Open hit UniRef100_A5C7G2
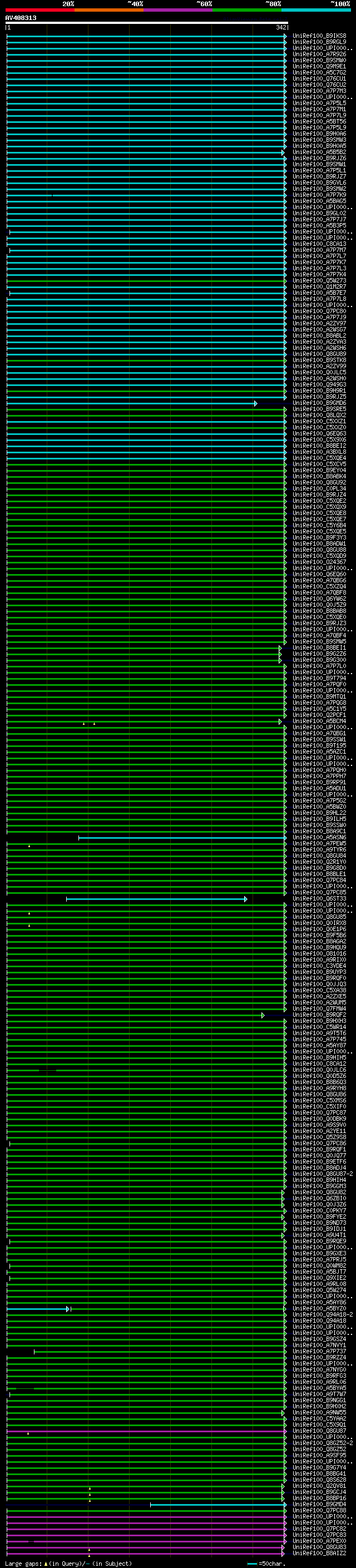 pos(319,73)
